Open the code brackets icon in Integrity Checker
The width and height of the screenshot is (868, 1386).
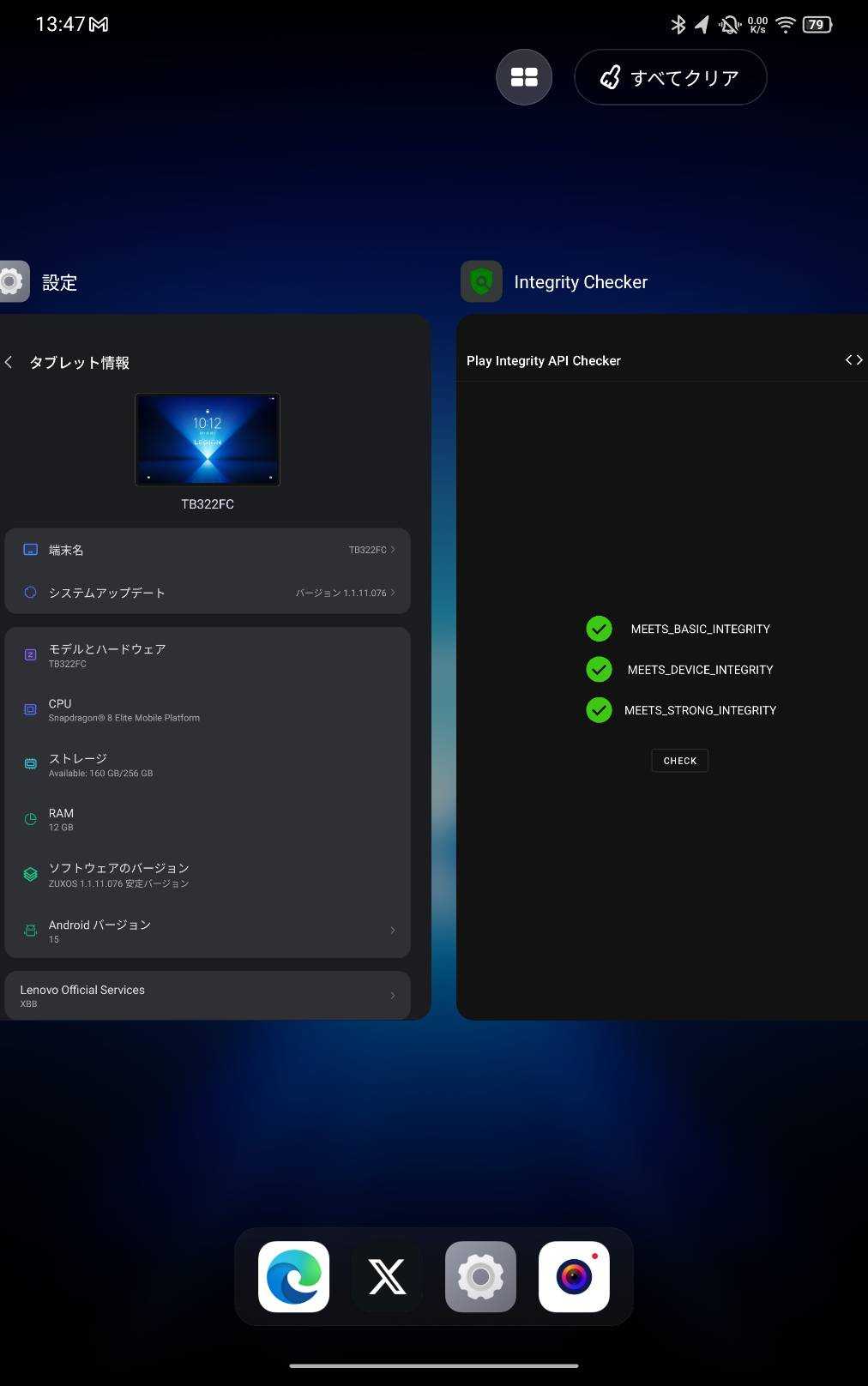point(853,360)
